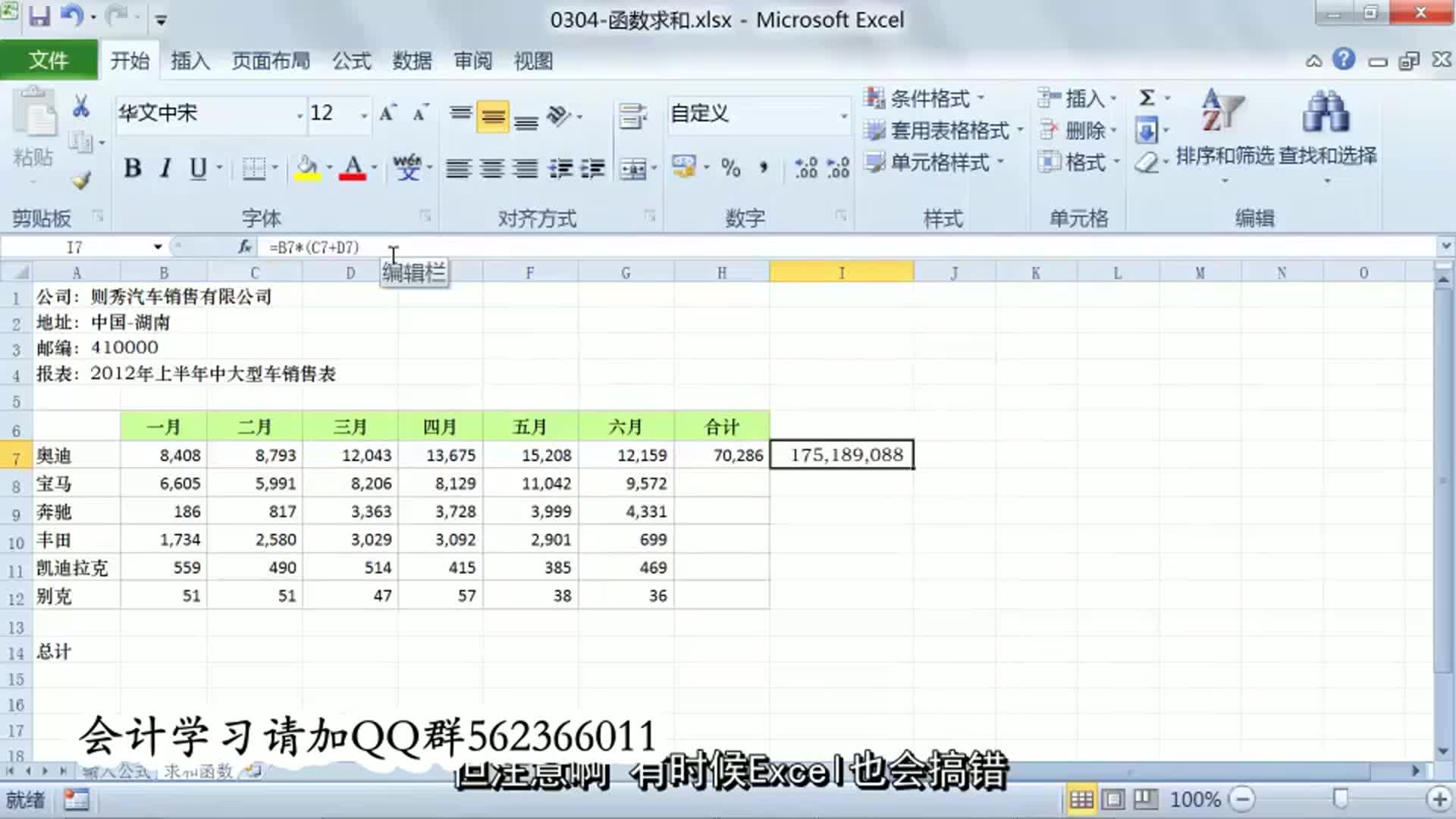Toggle center alignment in 对齐方式 group

coord(493,169)
